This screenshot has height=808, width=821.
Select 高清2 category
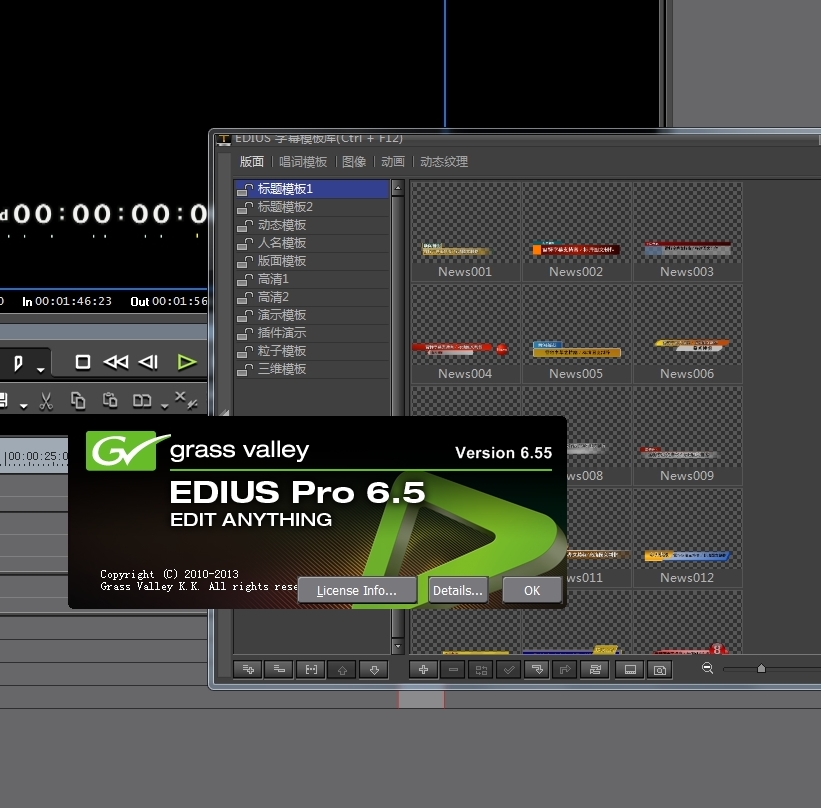(312, 297)
